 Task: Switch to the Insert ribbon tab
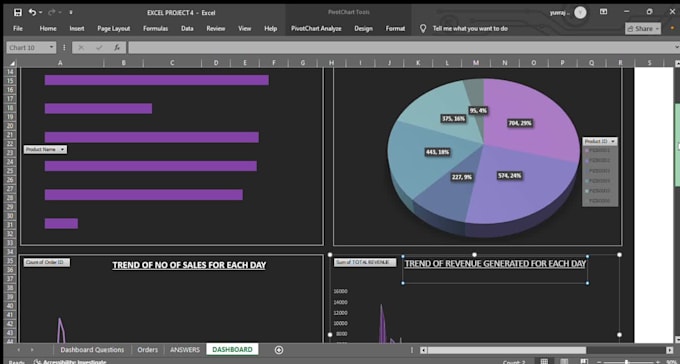[77, 29]
